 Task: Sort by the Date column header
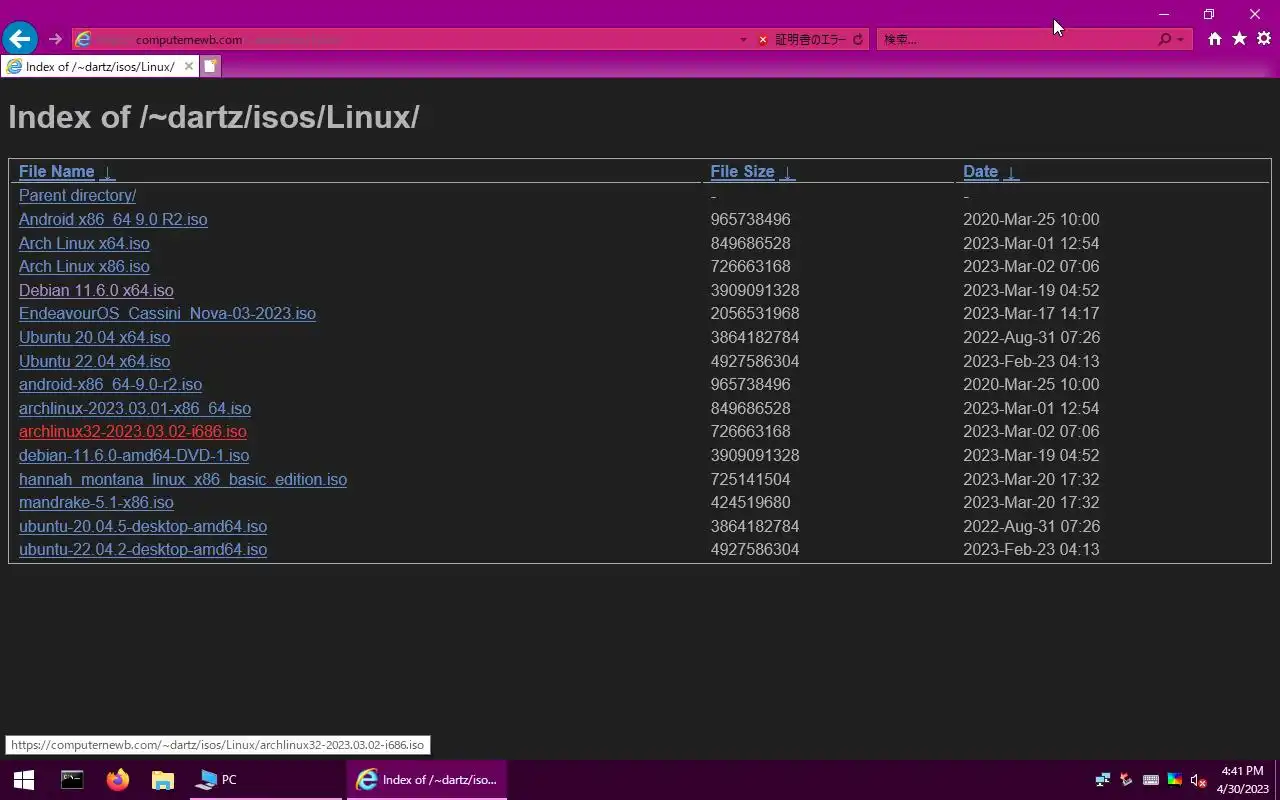click(980, 172)
